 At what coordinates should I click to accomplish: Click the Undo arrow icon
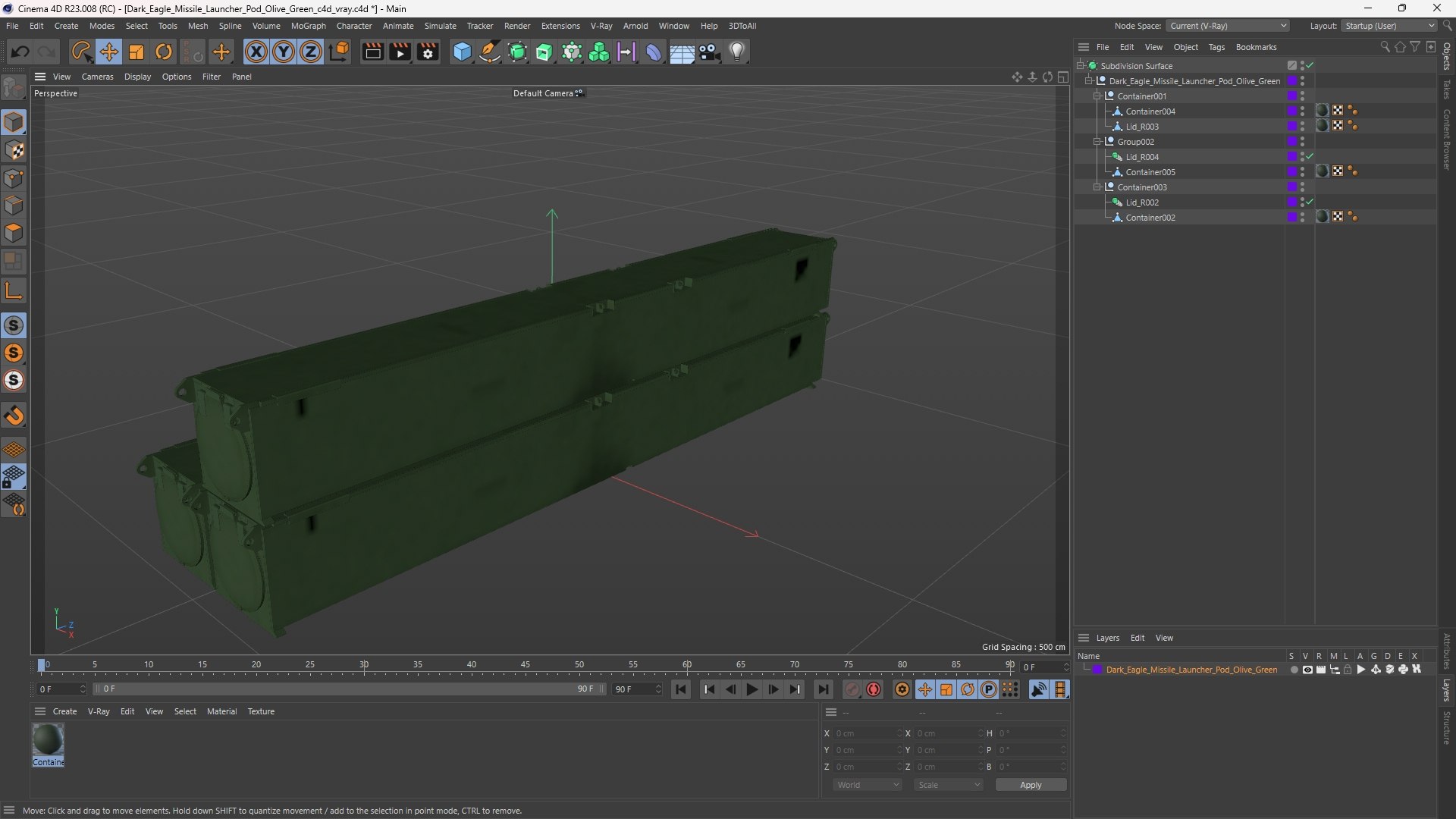pyautogui.click(x=20, y=52)
